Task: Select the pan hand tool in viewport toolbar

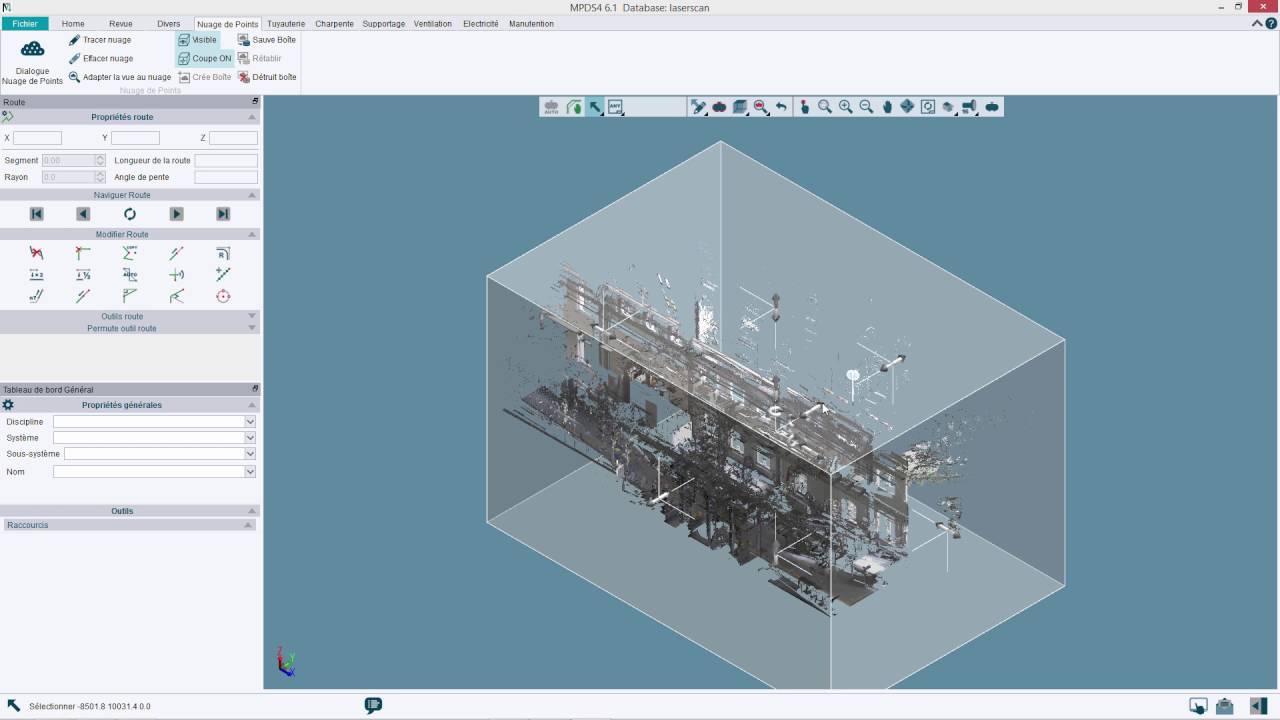Action: (886, 107)
